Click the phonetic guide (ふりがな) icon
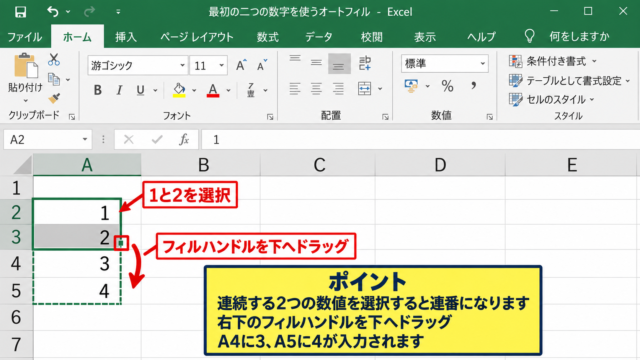640x360 pixels. (x=251, y=90)
